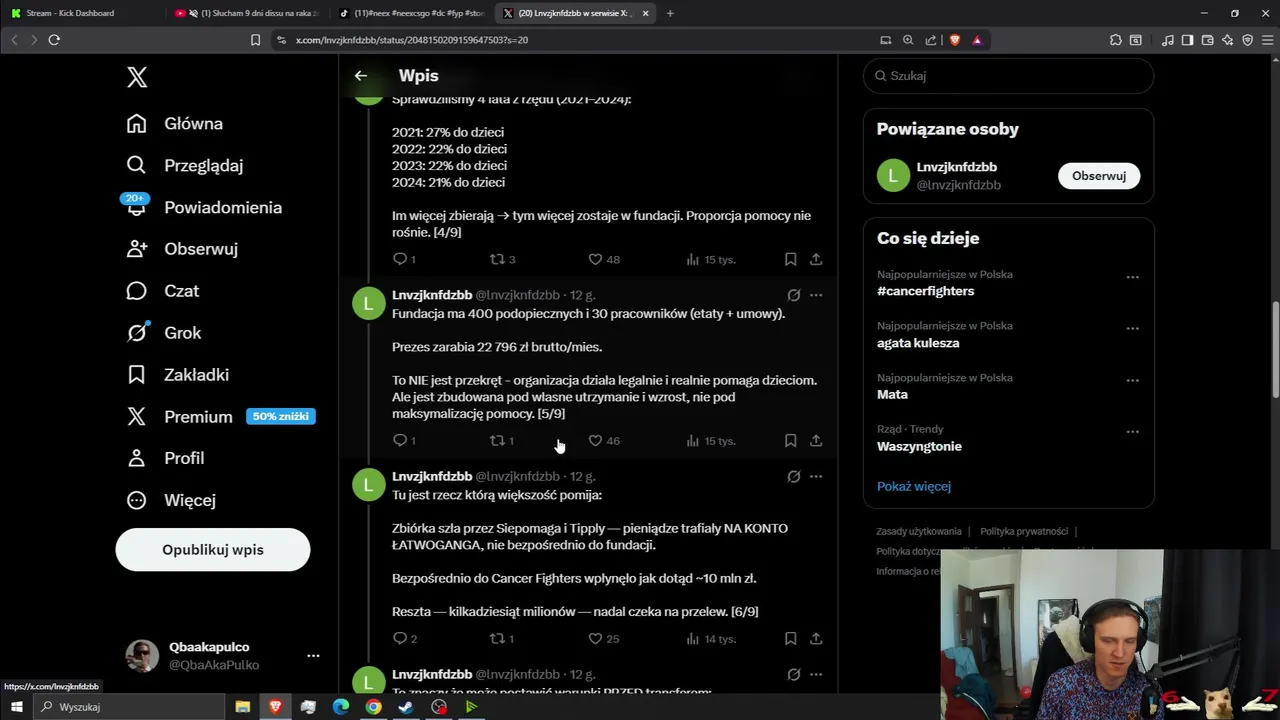Viewport: 1280px width, 720px height.
Task: Click the Qbaakapulco account avatar
Action: click(x=142, y=656)
